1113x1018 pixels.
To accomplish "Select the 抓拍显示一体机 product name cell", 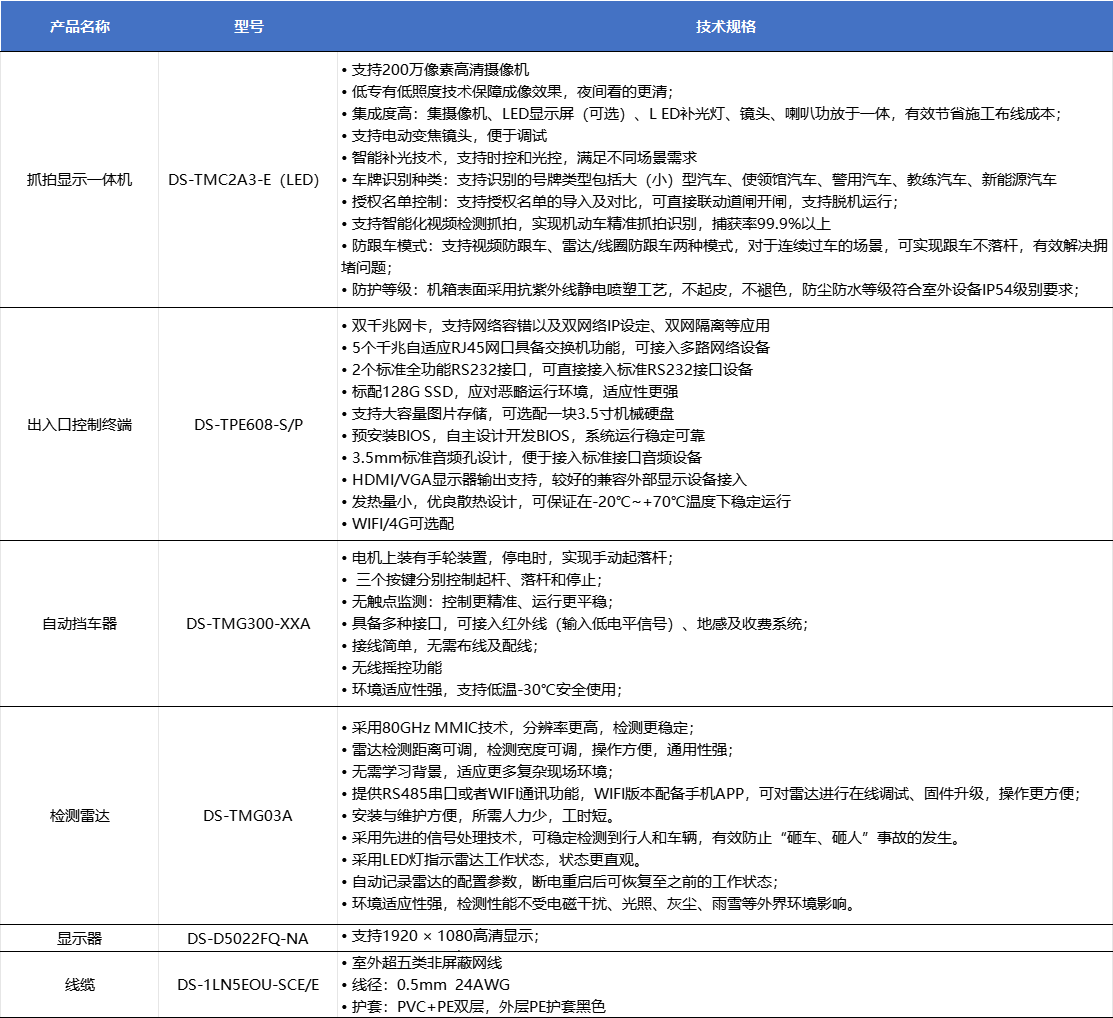I will (x=80, y=180).
